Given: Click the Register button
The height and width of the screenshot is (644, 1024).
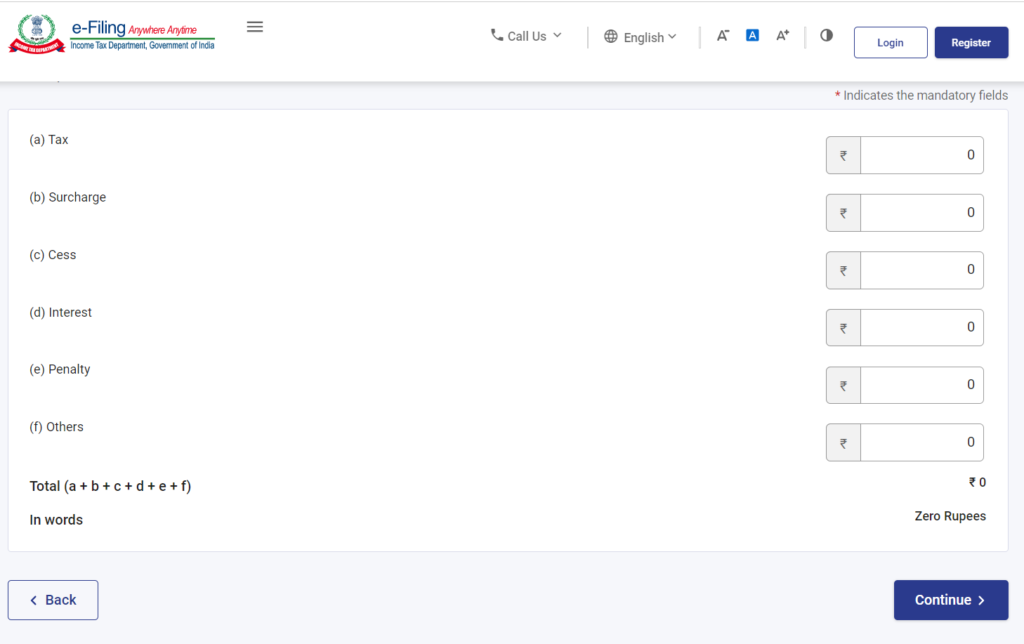Looking at the screenshot, I should 971,43.
